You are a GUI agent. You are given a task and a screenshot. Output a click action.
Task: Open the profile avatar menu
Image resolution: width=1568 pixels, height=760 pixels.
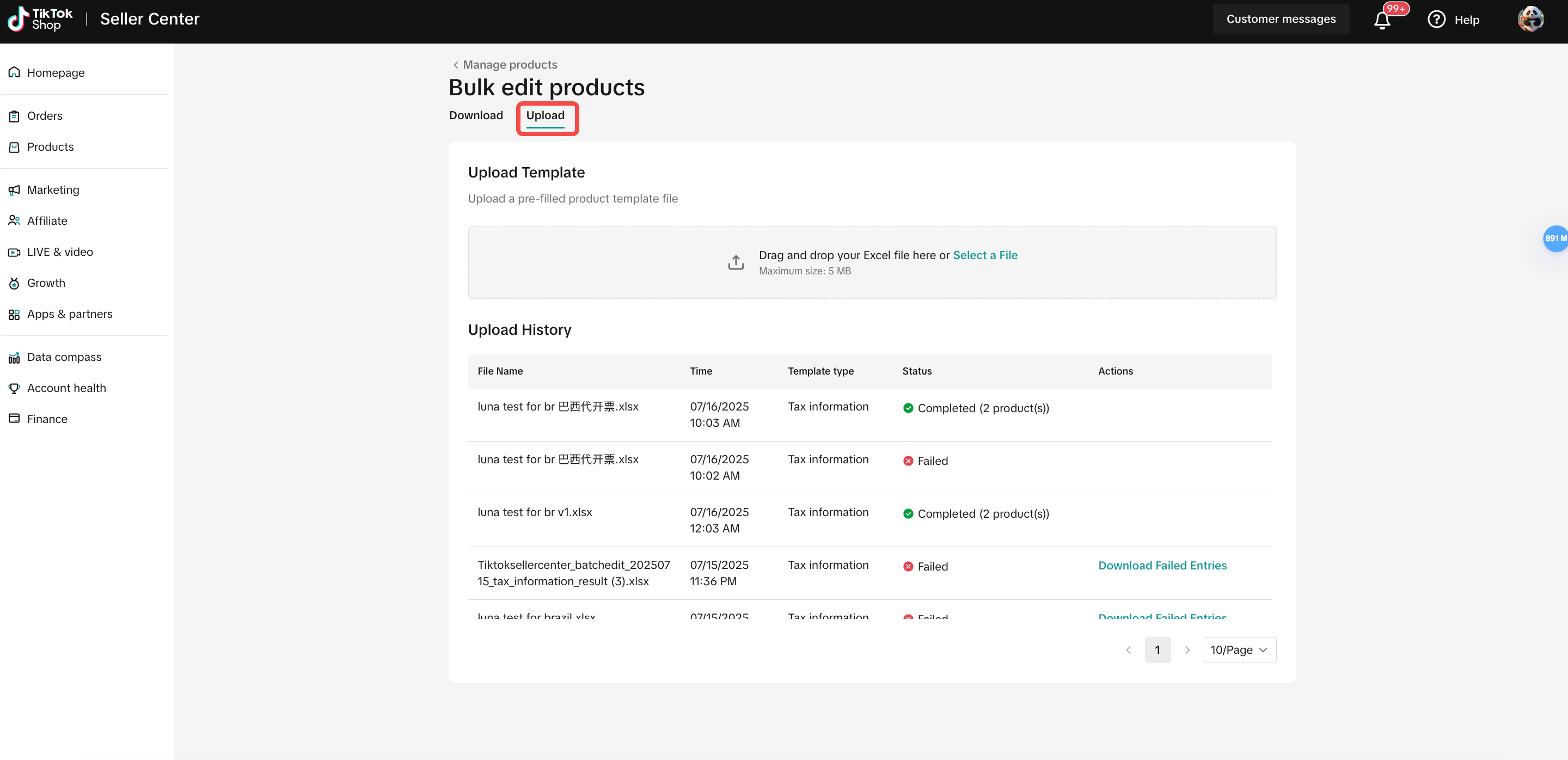(x=1530, y=19)
